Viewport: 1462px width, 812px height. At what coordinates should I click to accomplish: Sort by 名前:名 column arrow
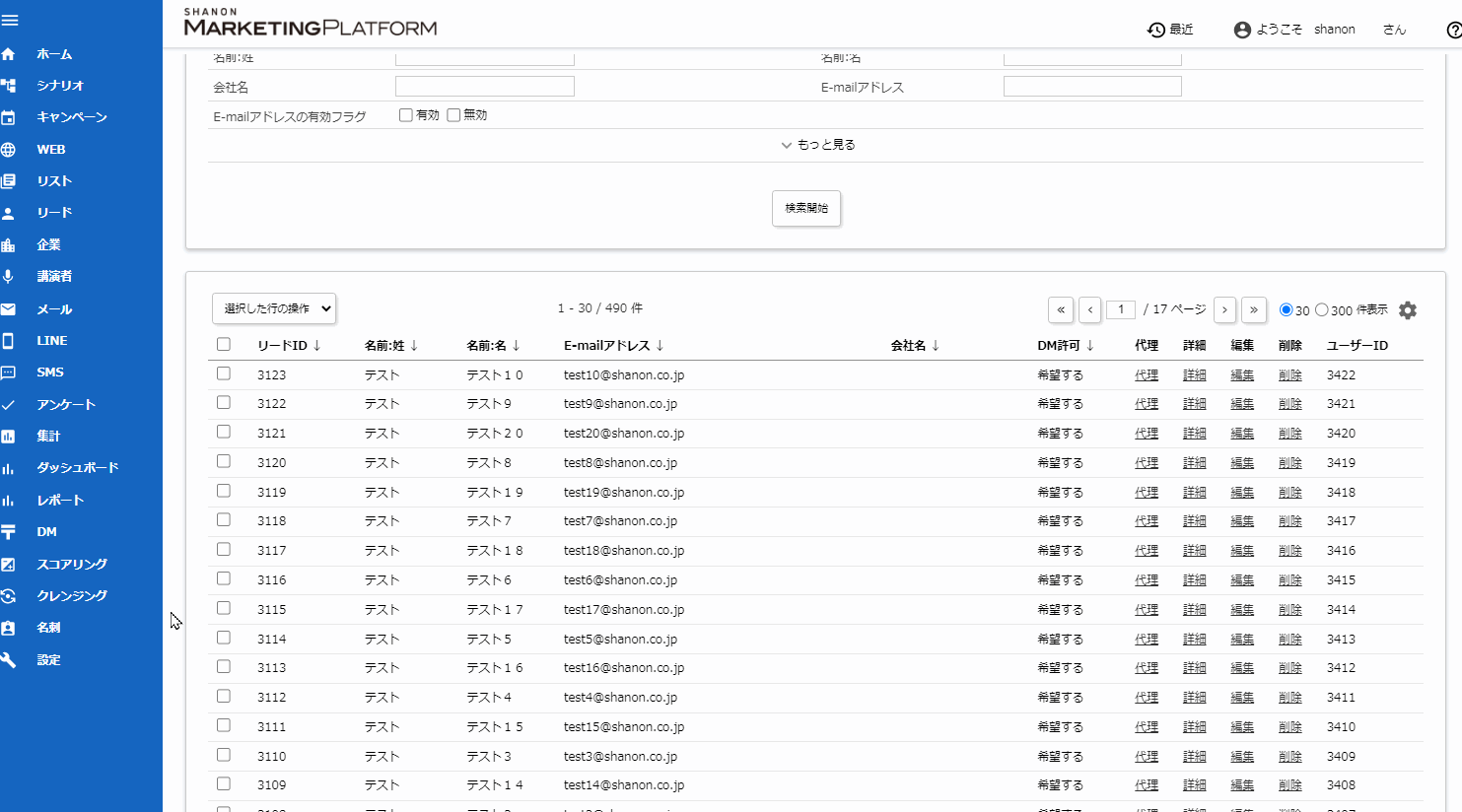click(x=516, y=346)
